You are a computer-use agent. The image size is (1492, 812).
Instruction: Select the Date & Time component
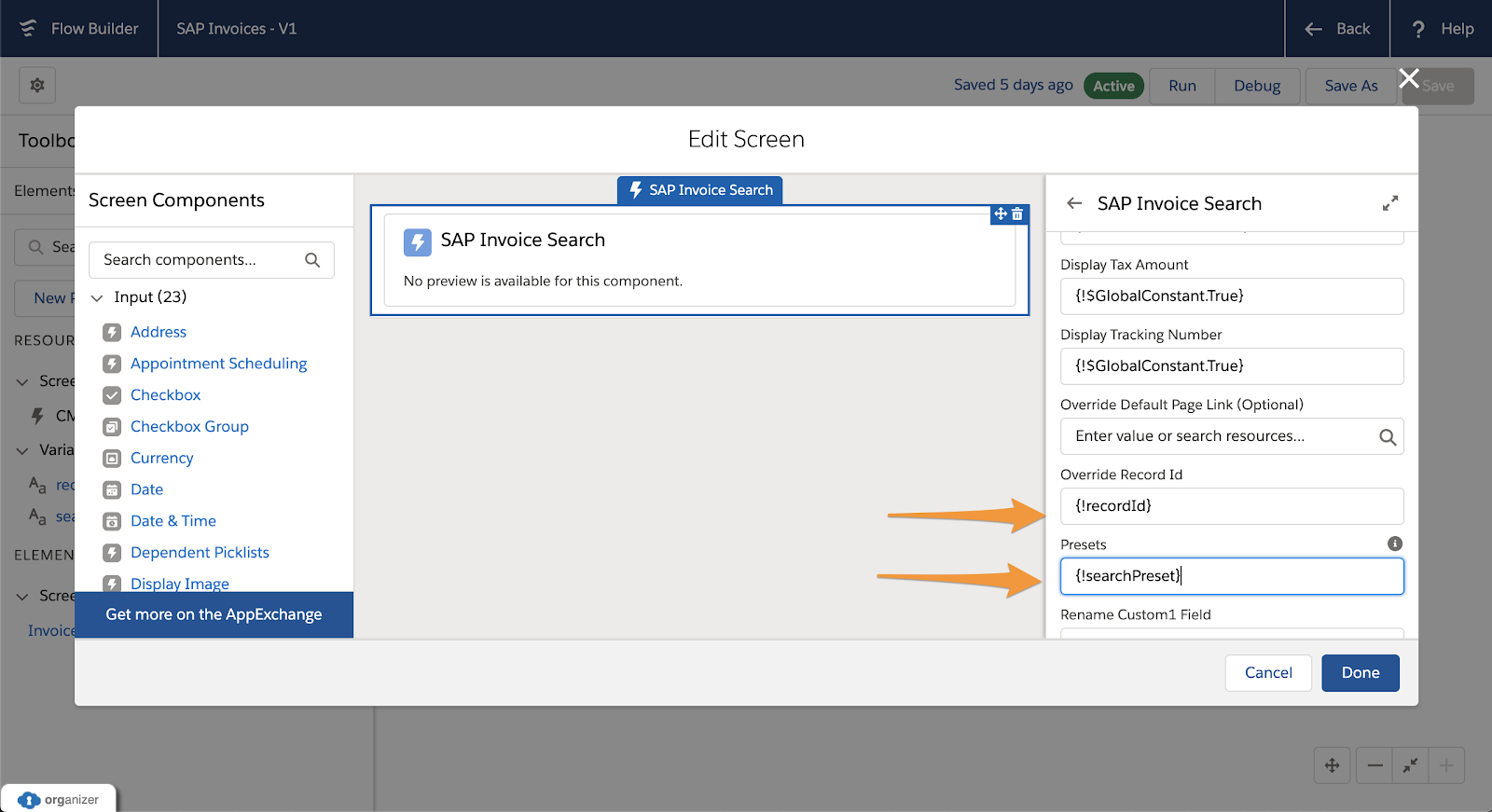(173, 521)
